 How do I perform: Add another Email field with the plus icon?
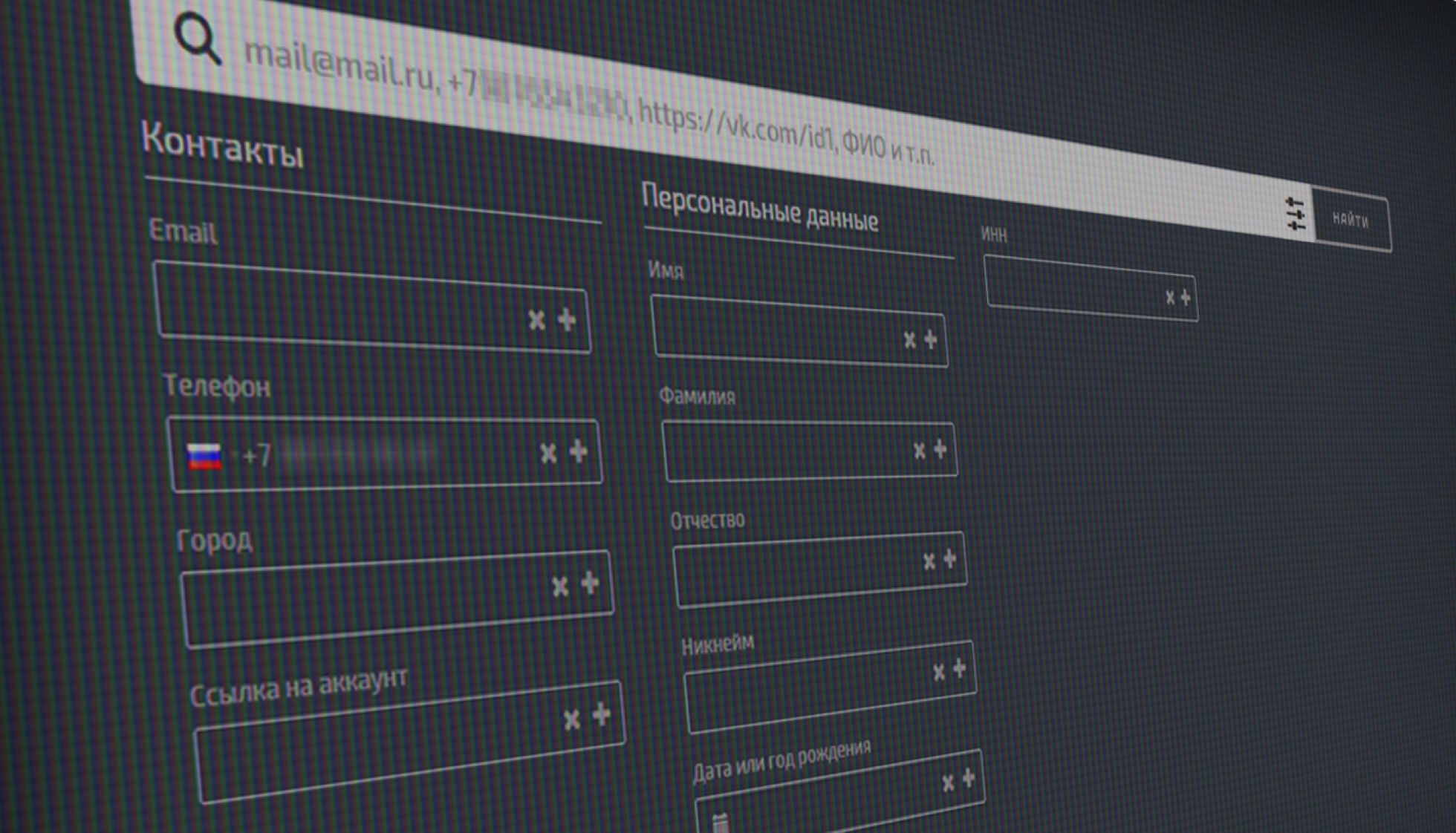click(567, 320)
